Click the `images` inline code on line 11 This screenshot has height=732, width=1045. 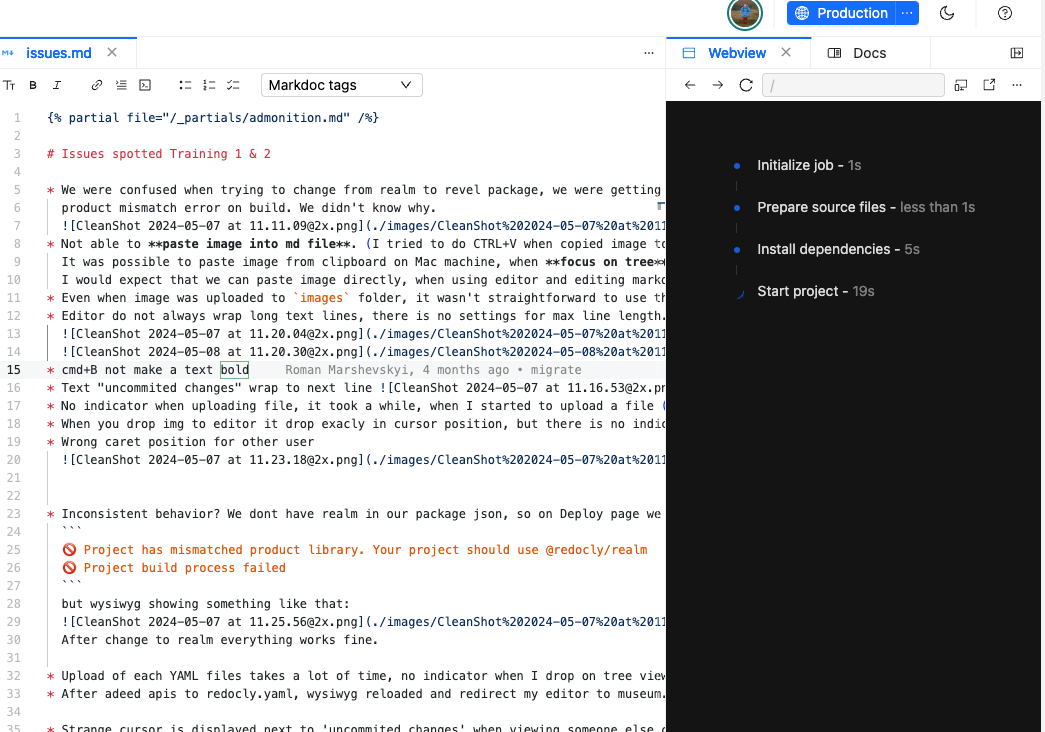(321, 298)
